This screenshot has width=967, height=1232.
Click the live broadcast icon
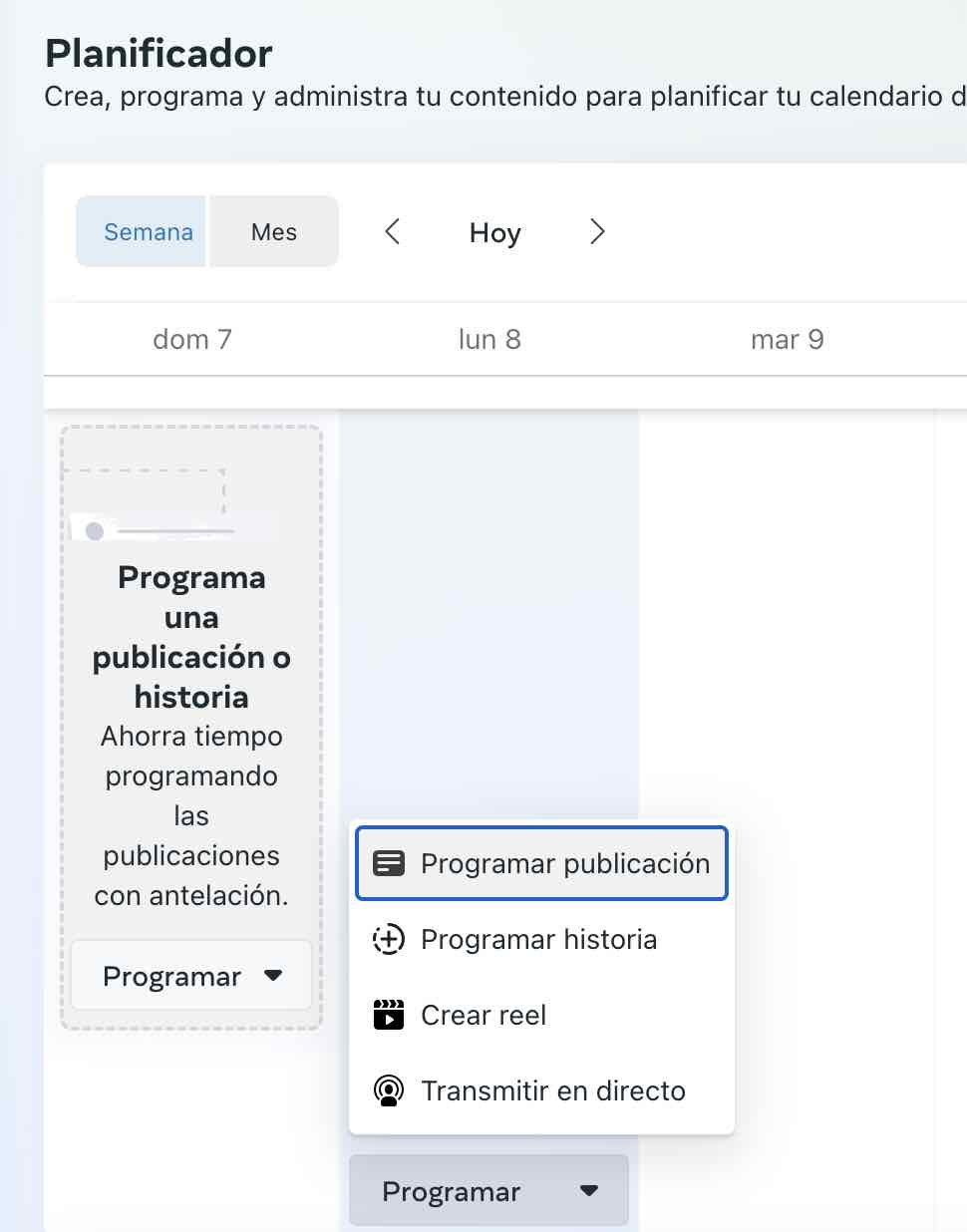point(389,1090)
